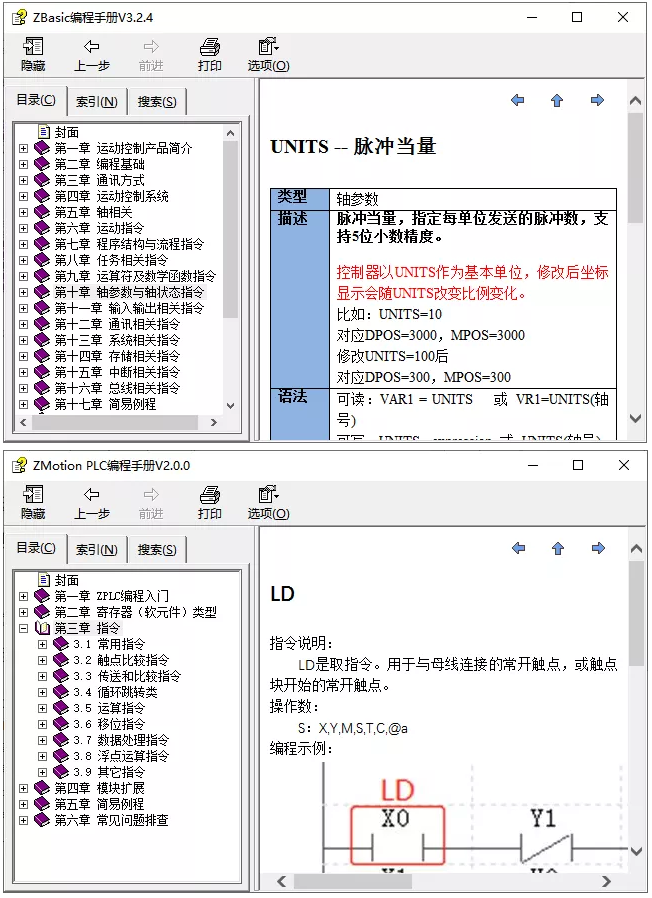Screen dimensions: 652x898
Task: Expand 第十四章 存储相关指令 node
Action: click(x=23, y=356)
